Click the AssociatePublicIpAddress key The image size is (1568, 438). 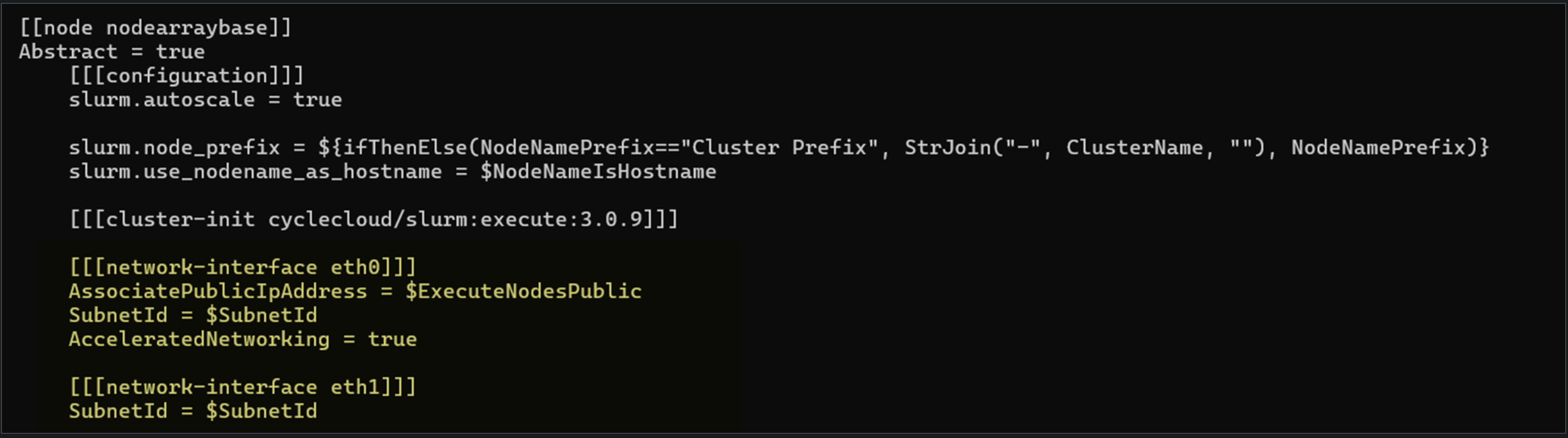[217, 292]
